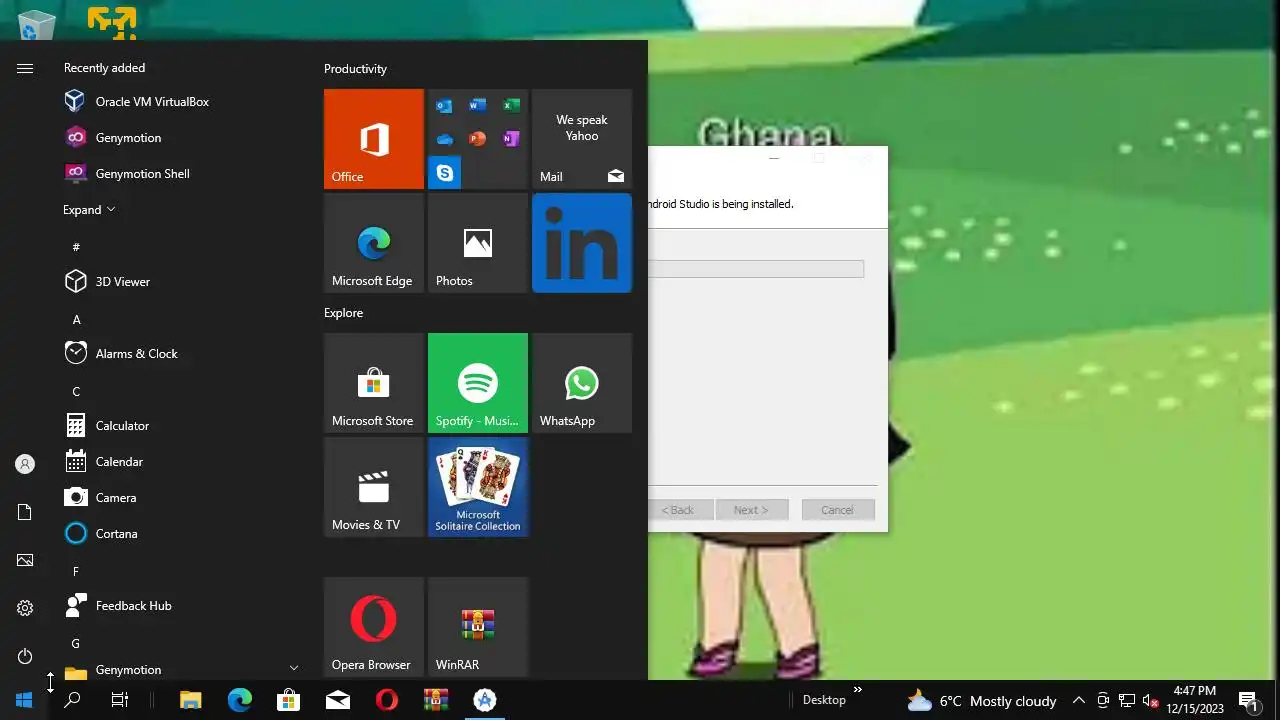The height and width of the screenshot is (720, 1280).
Task: Open the LinkedIn tile
Action: coord(582,243)
